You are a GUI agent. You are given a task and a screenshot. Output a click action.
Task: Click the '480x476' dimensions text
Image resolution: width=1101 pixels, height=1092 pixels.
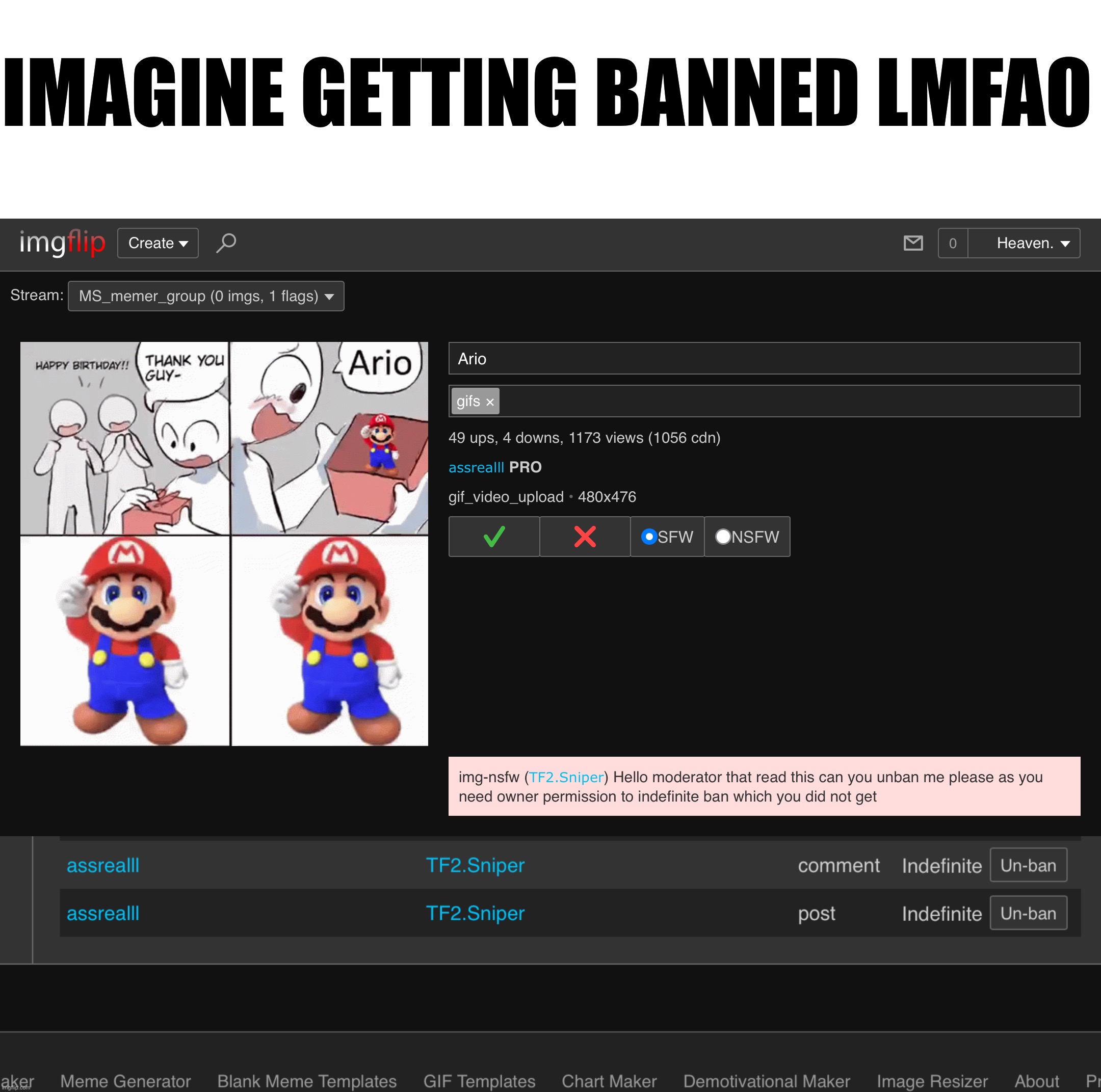[x=607, y=497]
